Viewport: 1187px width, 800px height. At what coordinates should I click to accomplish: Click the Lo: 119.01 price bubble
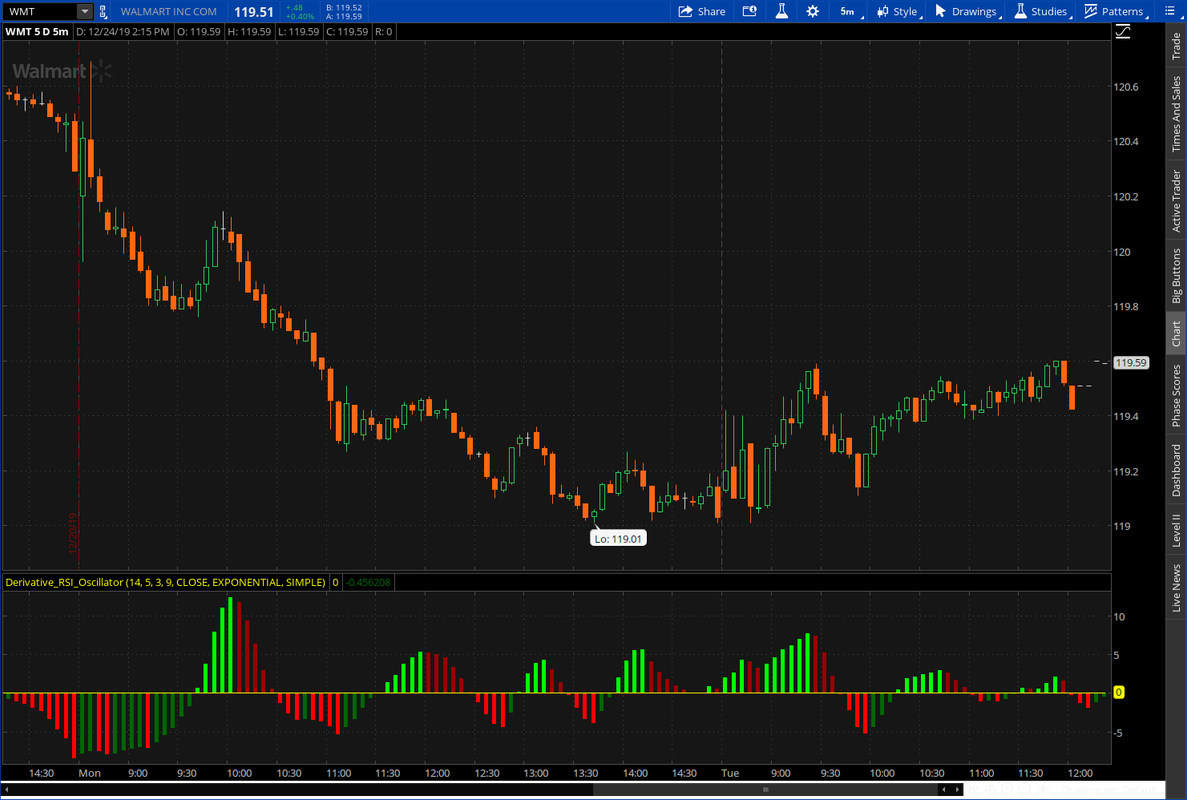click(618, 539)
